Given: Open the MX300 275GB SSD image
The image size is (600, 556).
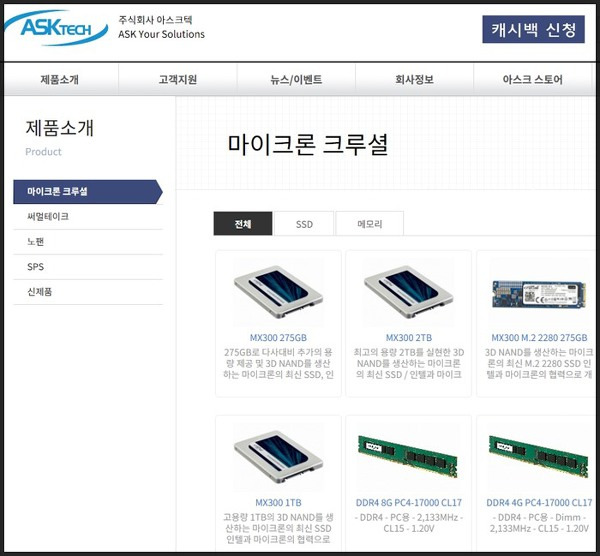Looking at the screenshot, I should (x=278, y=292).
